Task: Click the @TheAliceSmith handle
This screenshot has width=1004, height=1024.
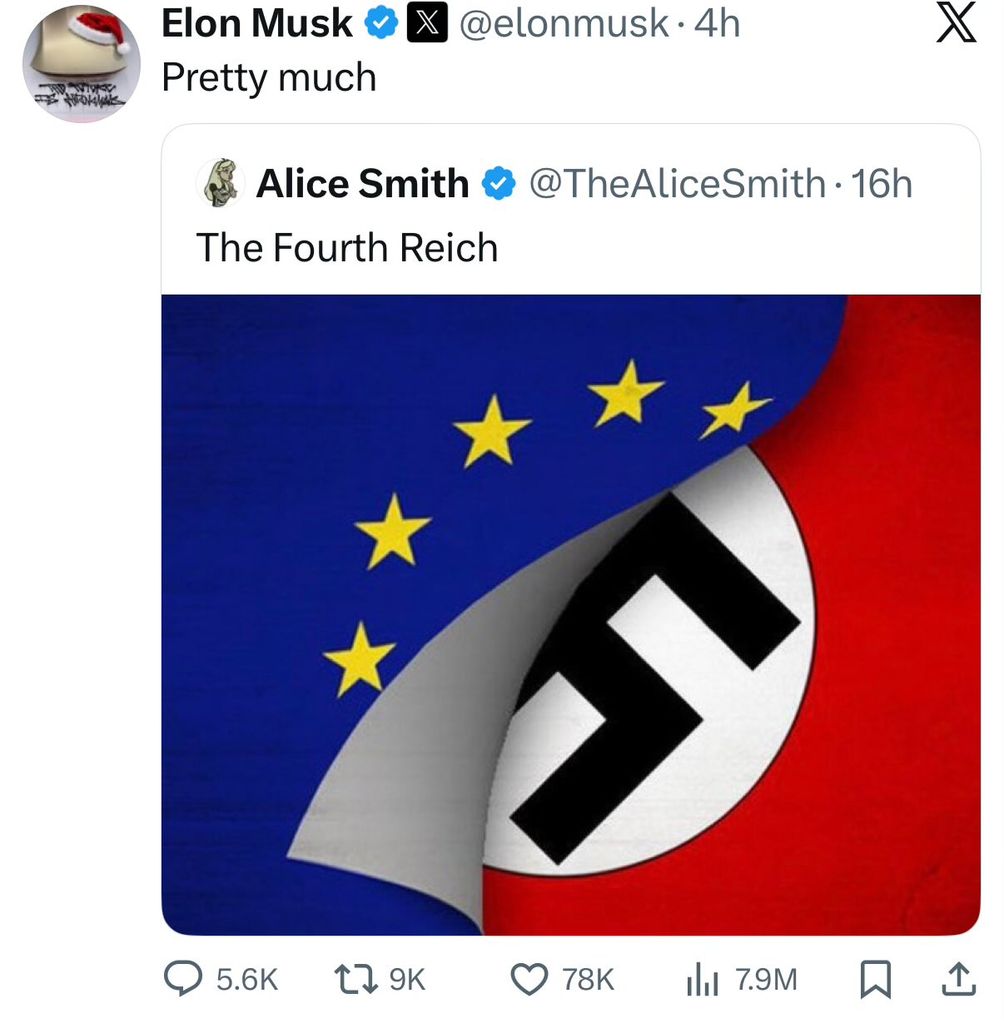Action: point(676,184)
